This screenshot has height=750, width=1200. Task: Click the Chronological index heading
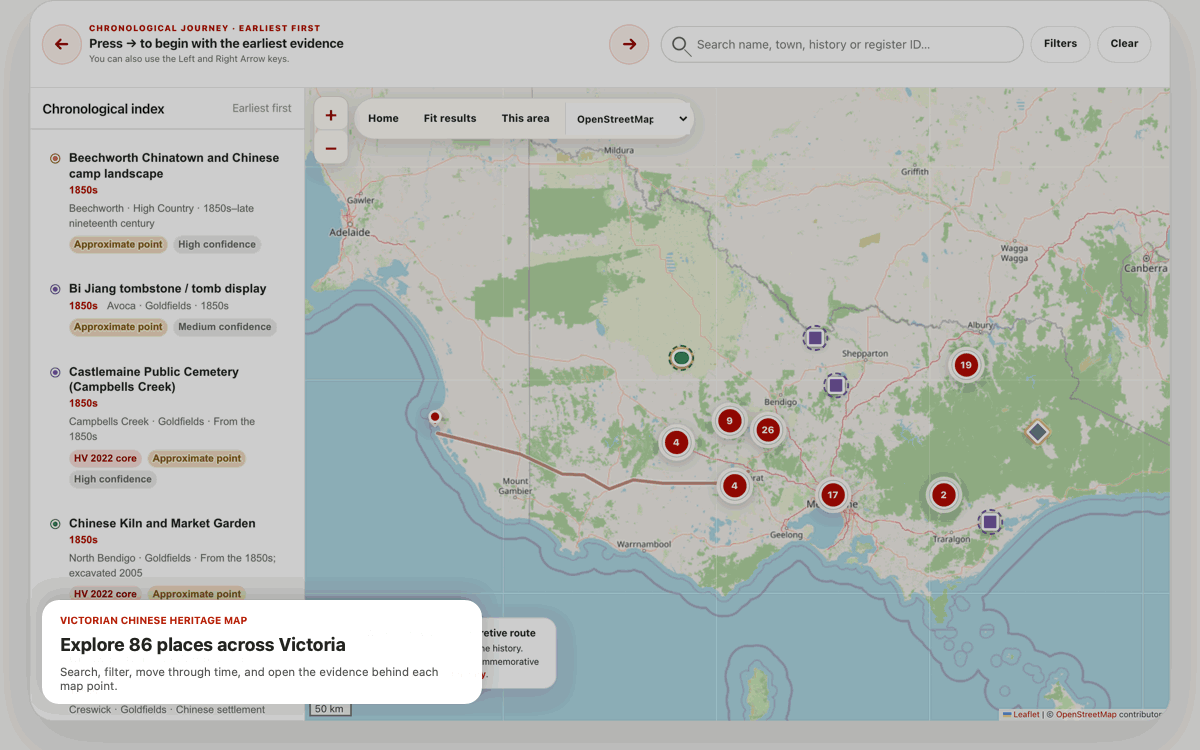(x=103, y=109)
